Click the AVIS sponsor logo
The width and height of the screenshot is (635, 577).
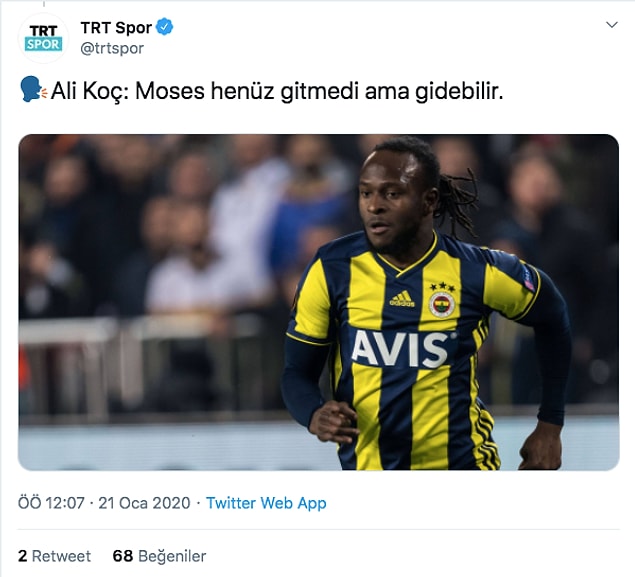click(400, 349)
